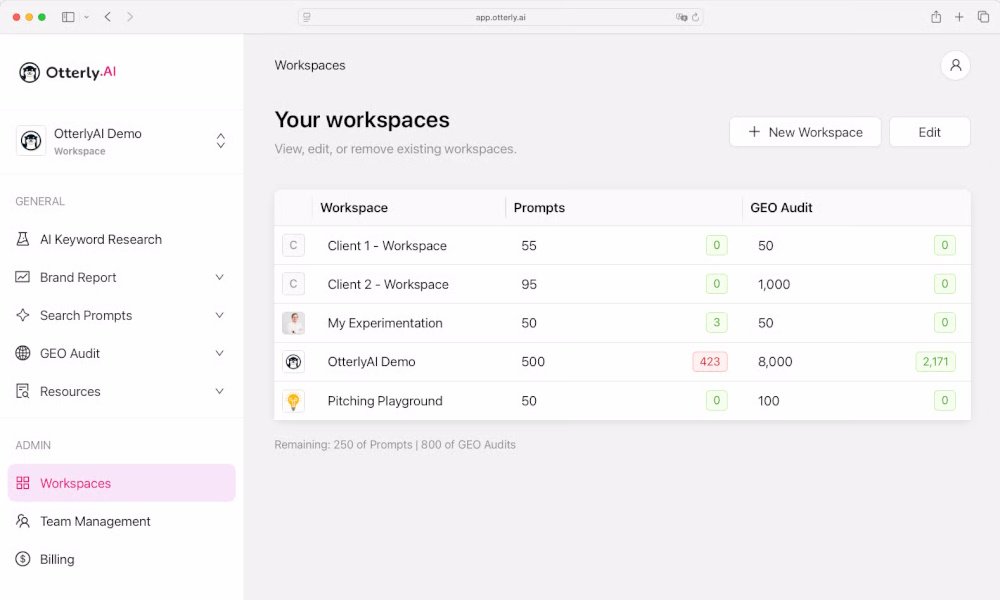Click the user profile avatar icon
The width and height of the screenshot is (1000, 600).
click(x=955, y=66)
